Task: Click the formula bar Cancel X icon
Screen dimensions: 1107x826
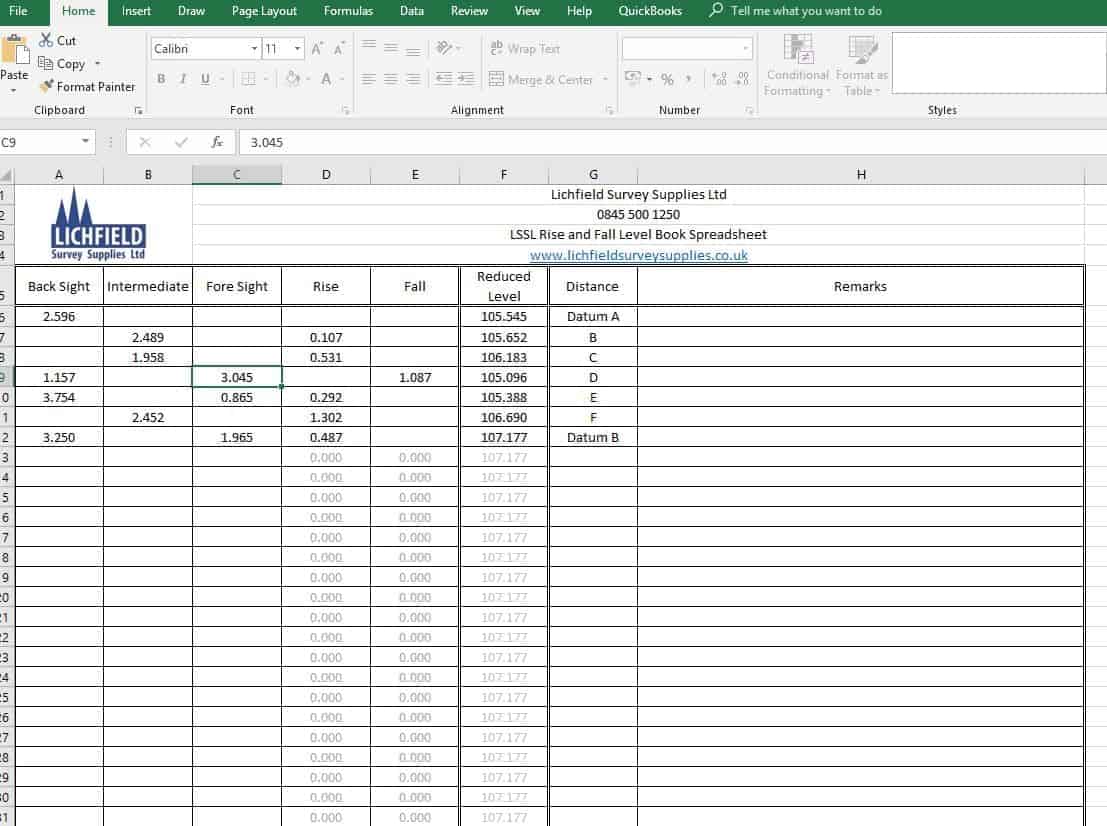Action: 145,142
